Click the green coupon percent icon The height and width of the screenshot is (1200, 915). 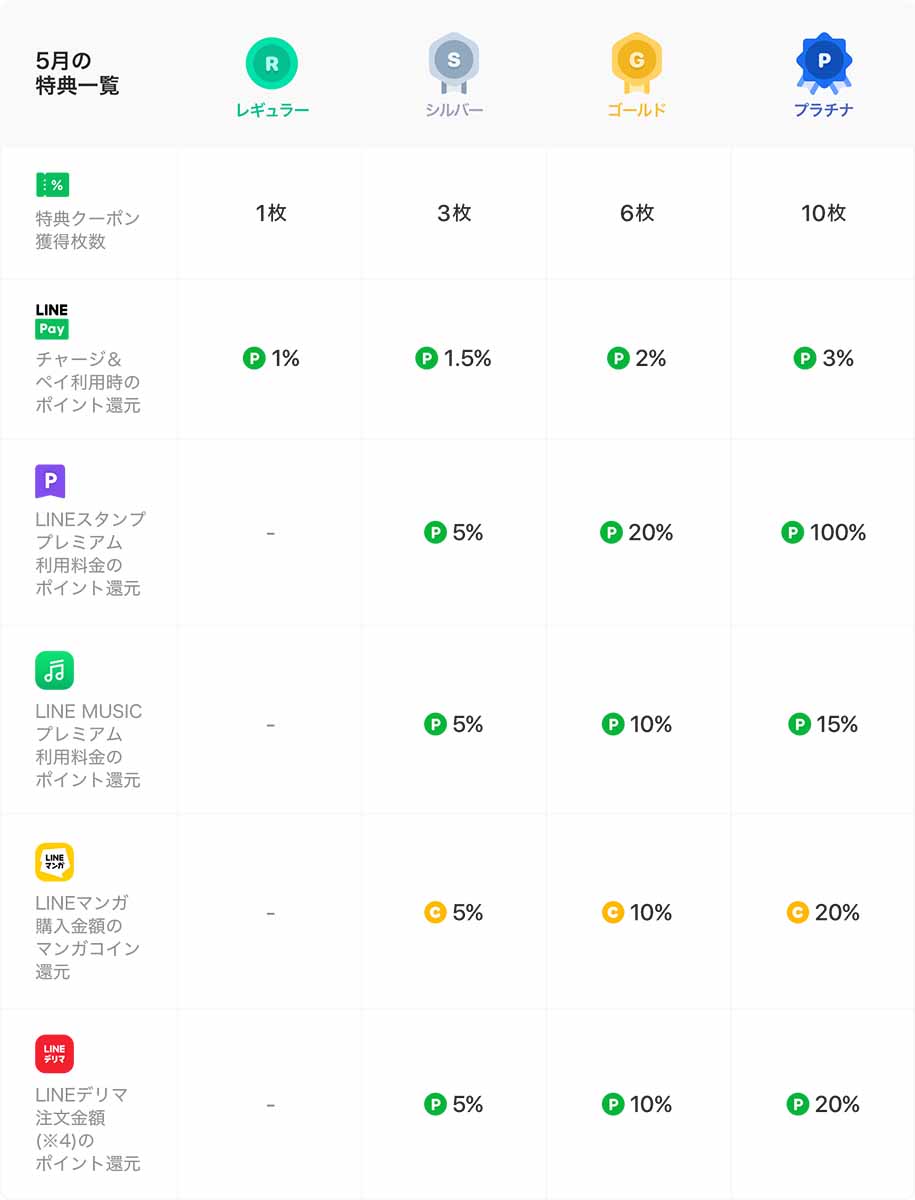click(x=52, y=185)
